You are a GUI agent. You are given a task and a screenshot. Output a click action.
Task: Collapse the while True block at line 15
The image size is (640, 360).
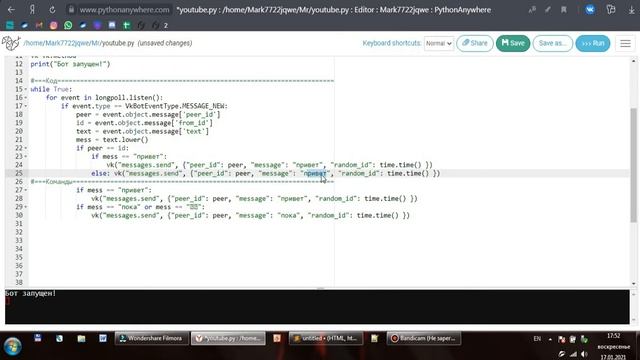pyautogui.click(x=26, y=89)
